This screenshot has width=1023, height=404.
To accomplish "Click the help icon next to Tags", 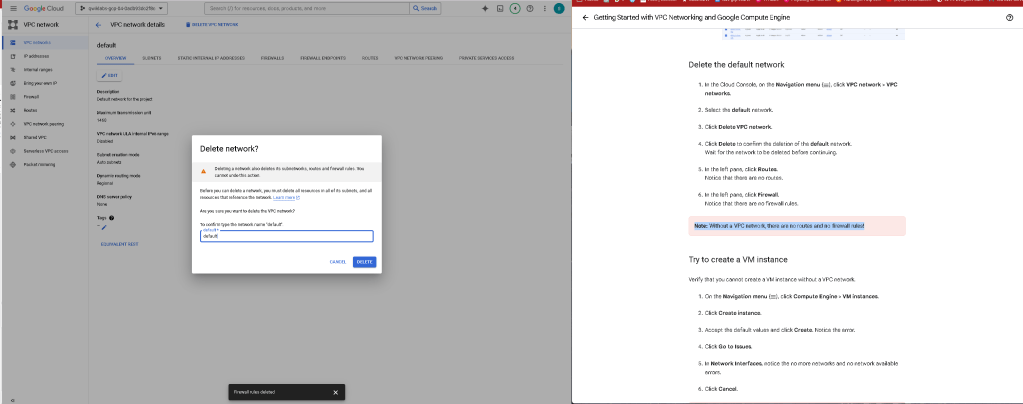I will (112, 218).
